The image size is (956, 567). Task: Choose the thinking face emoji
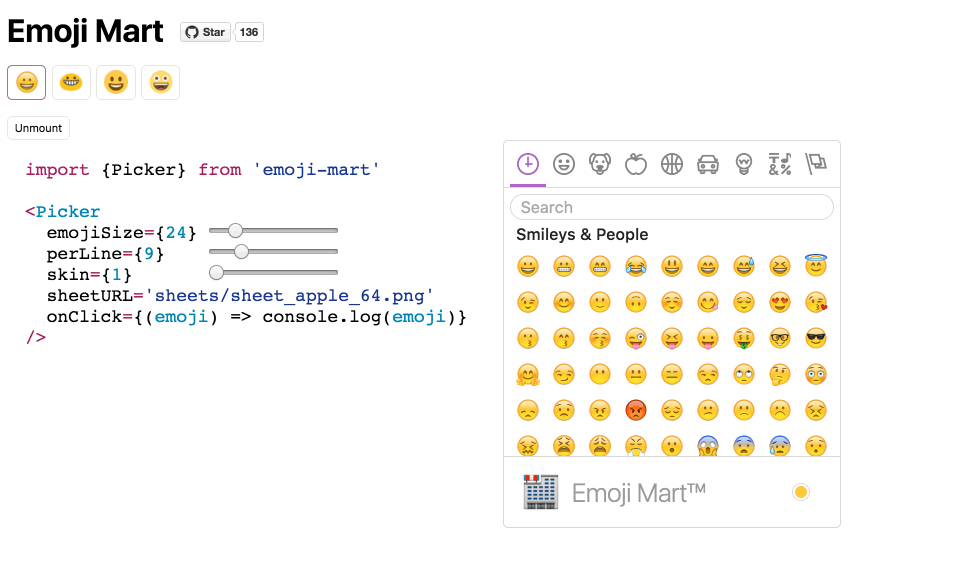point(780,374)
